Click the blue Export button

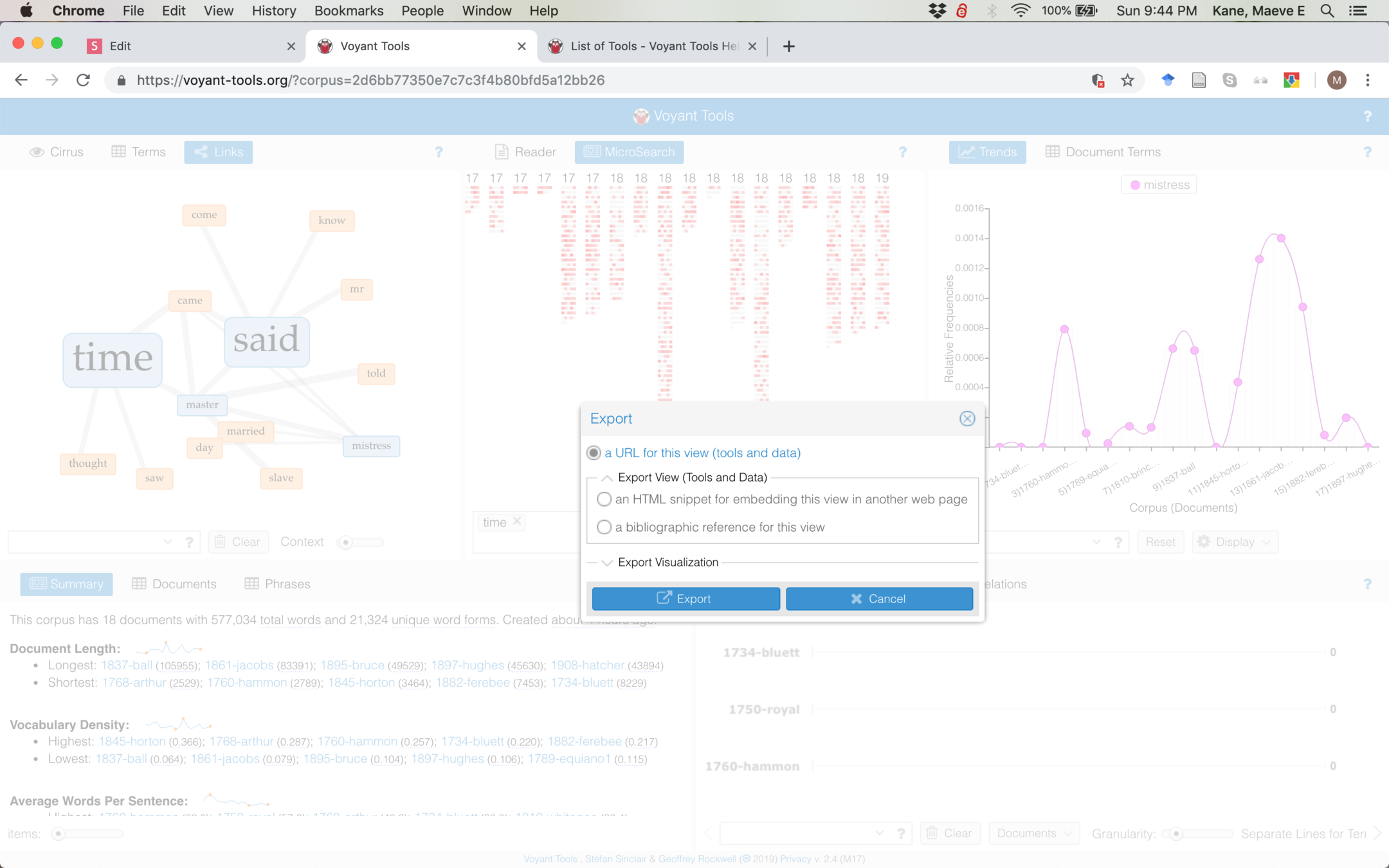click(685, 599)
